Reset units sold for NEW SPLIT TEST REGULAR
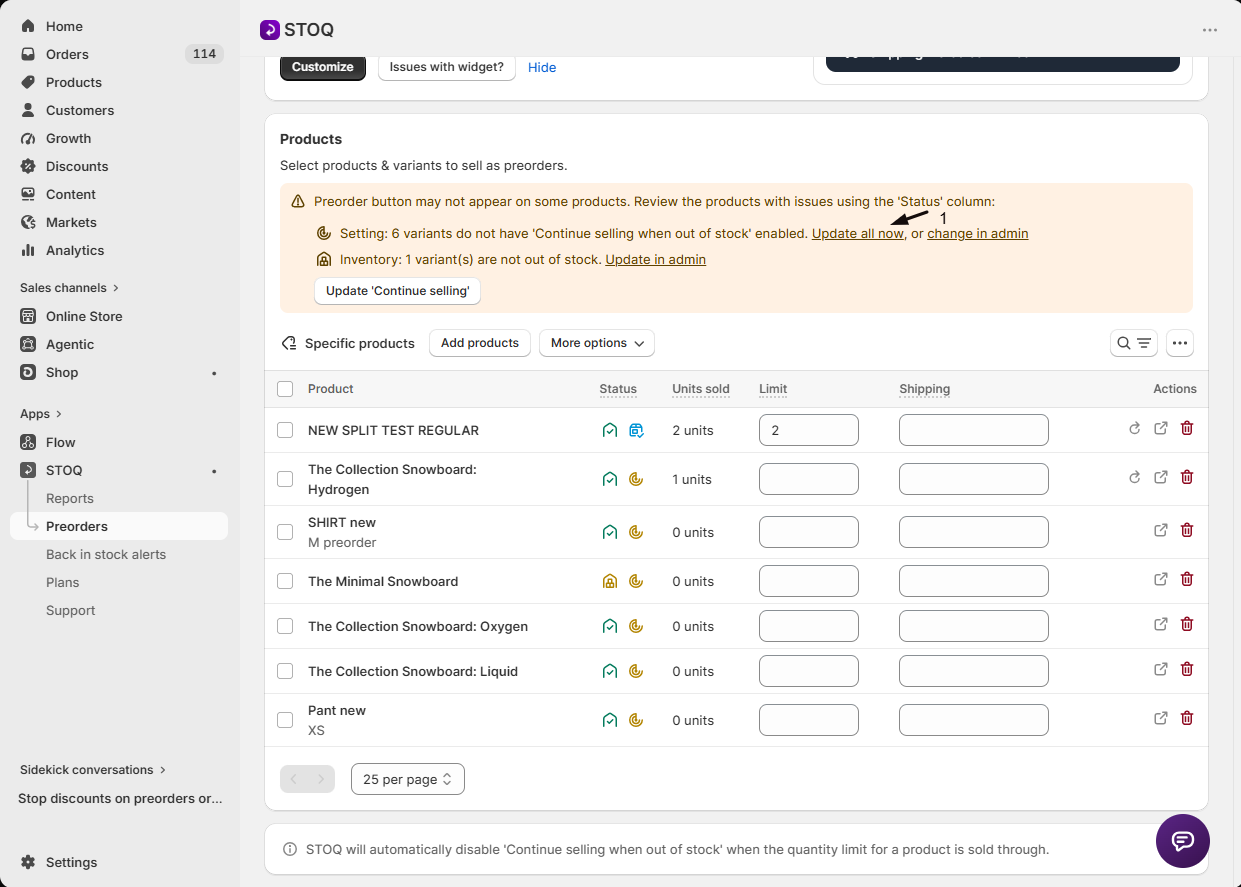Viewport: 1241px width, 887px height. (x=1134, y=428)
